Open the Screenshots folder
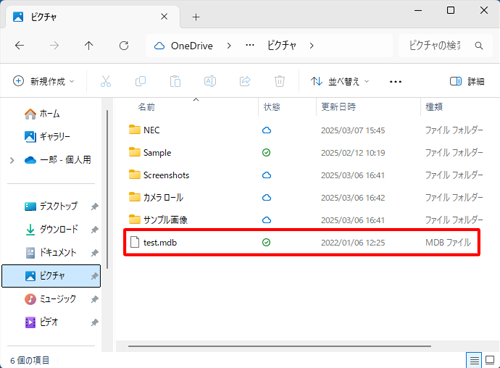500x368 pixels. [166, 175]
